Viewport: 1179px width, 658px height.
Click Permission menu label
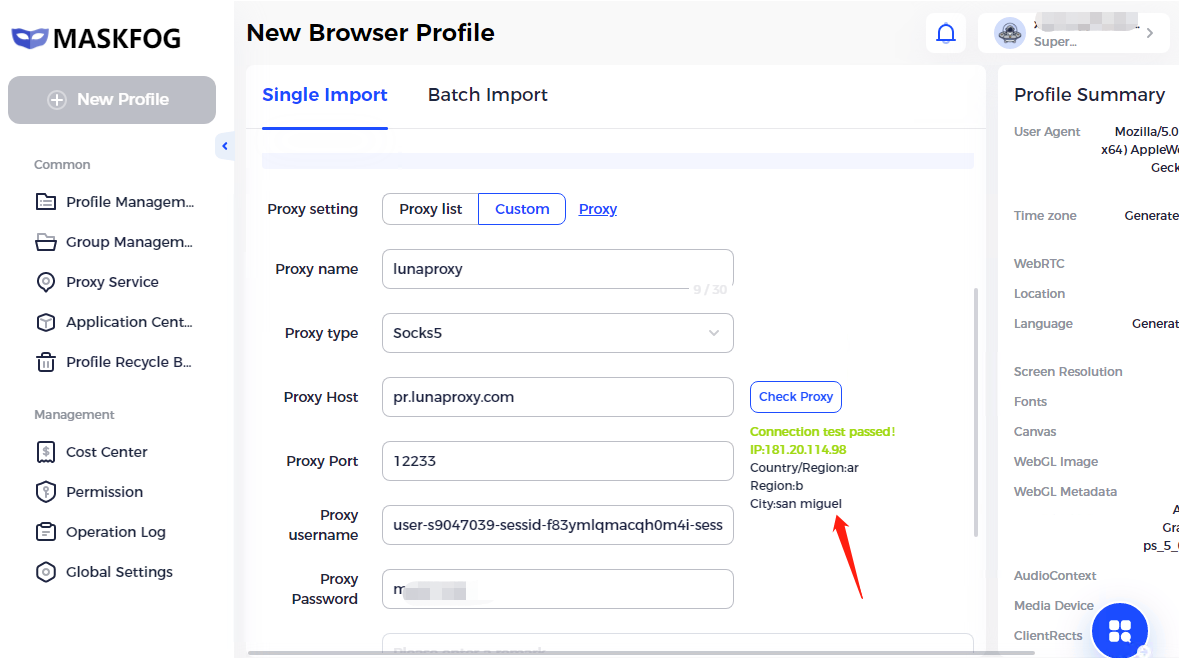click(105, 492)
